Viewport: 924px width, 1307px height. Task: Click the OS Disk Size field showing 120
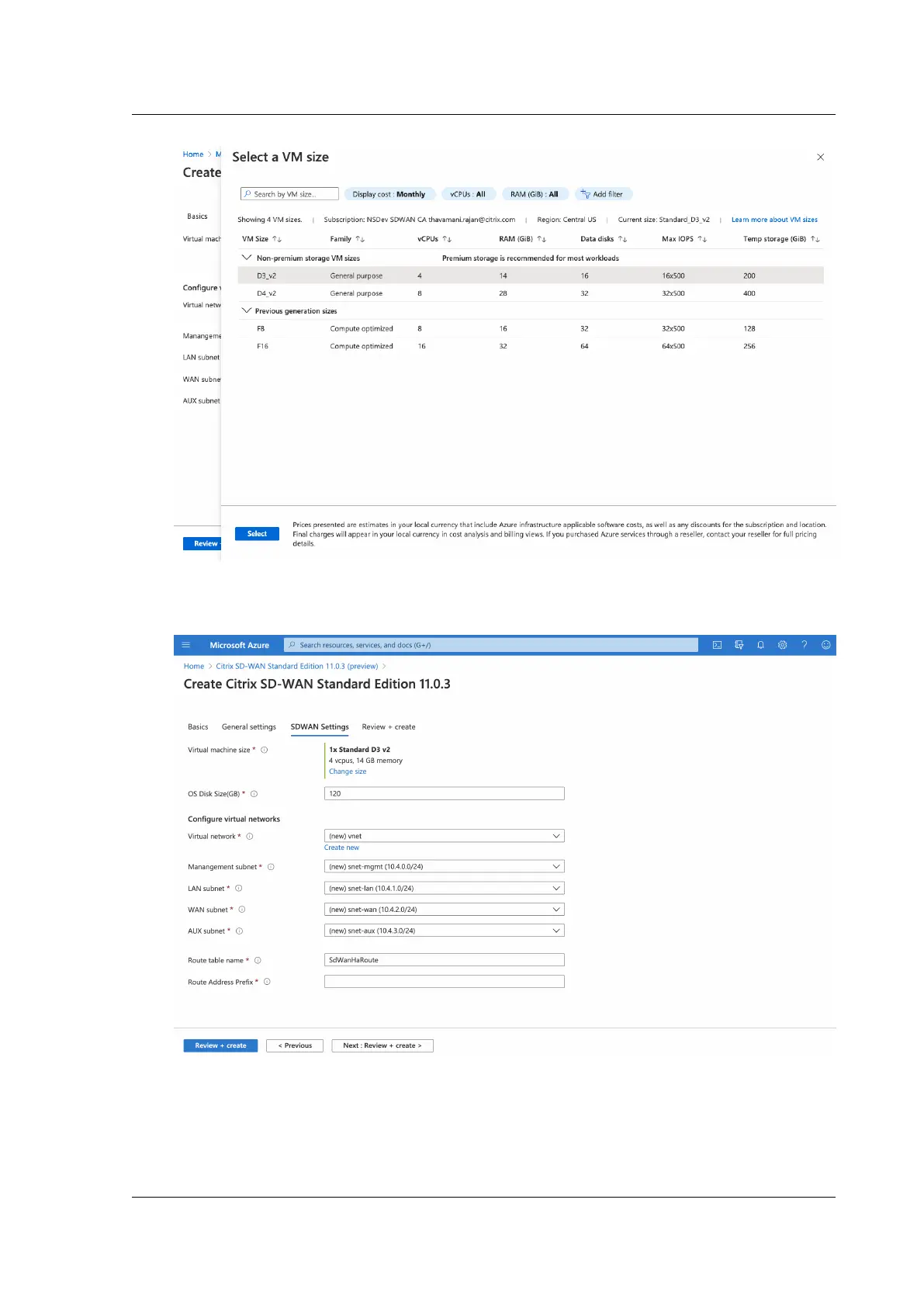[x=444, y=793]
